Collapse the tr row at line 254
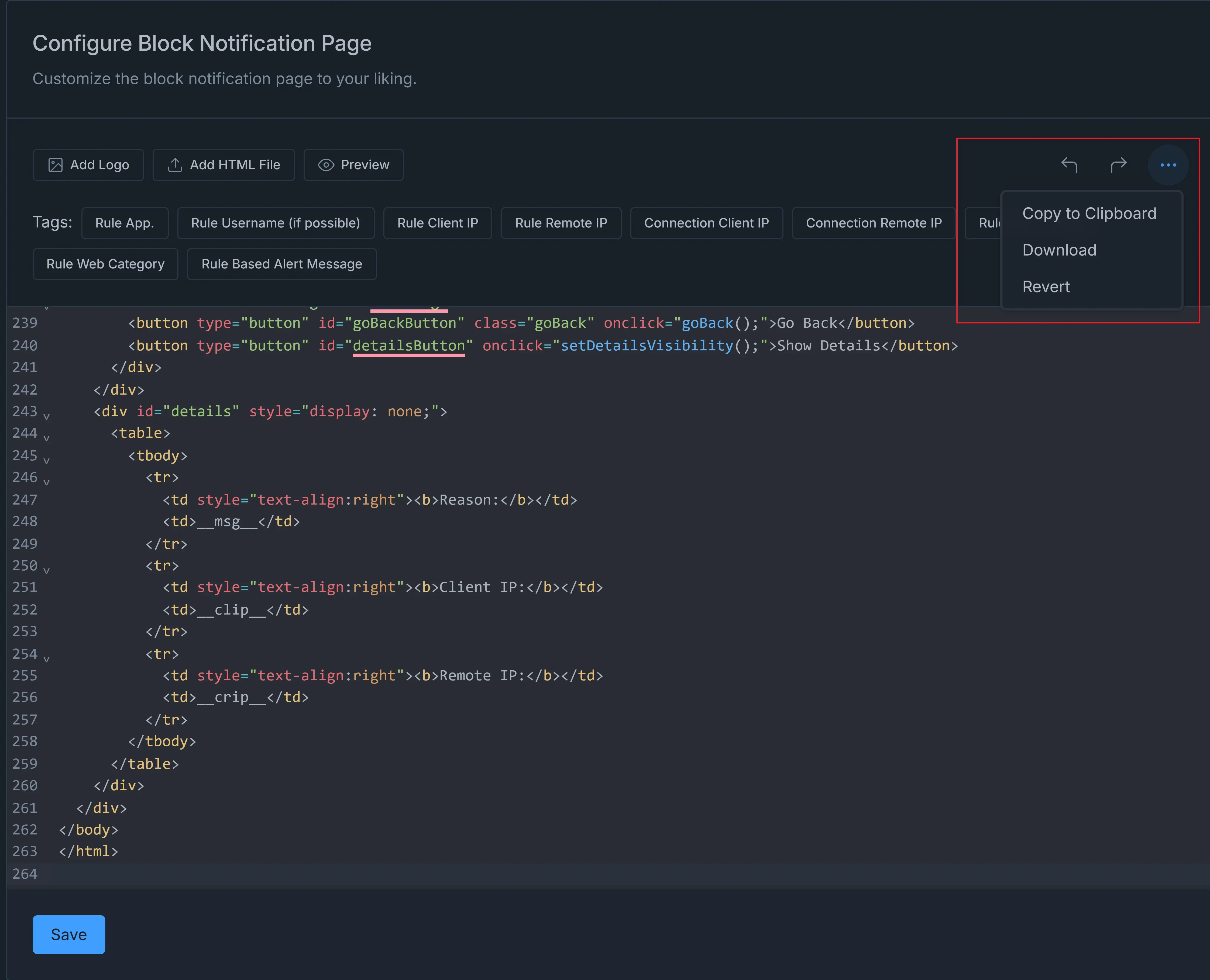Screen dimensions: 1210x980 (46, 659)
